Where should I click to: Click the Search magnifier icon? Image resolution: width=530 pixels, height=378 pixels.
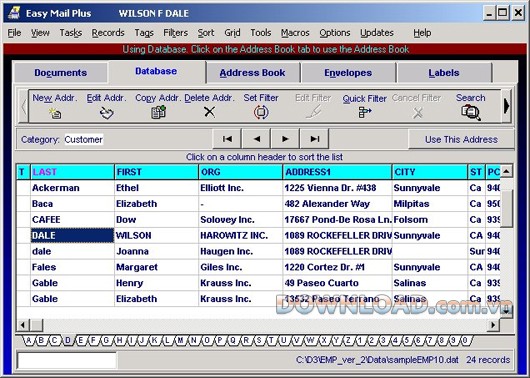[471, 113]
